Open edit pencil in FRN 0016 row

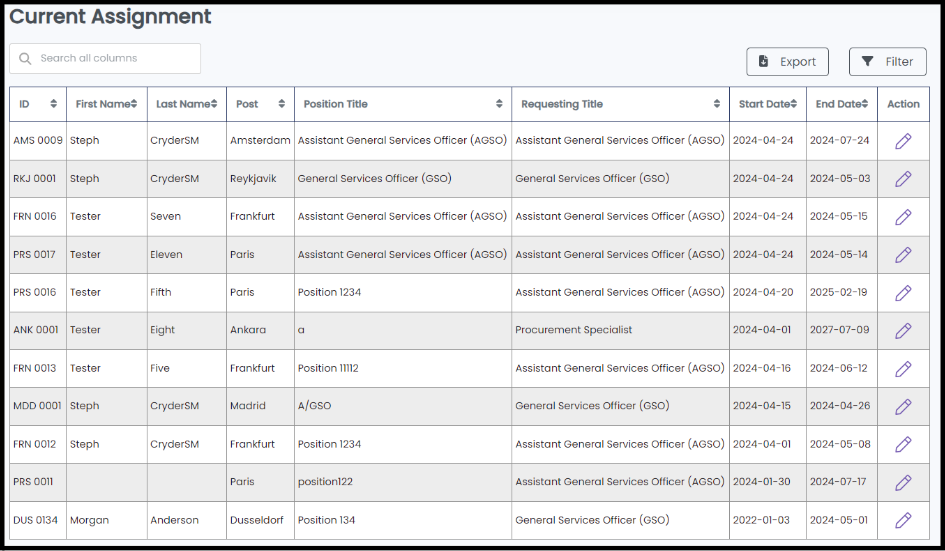(x=903, y=217)
